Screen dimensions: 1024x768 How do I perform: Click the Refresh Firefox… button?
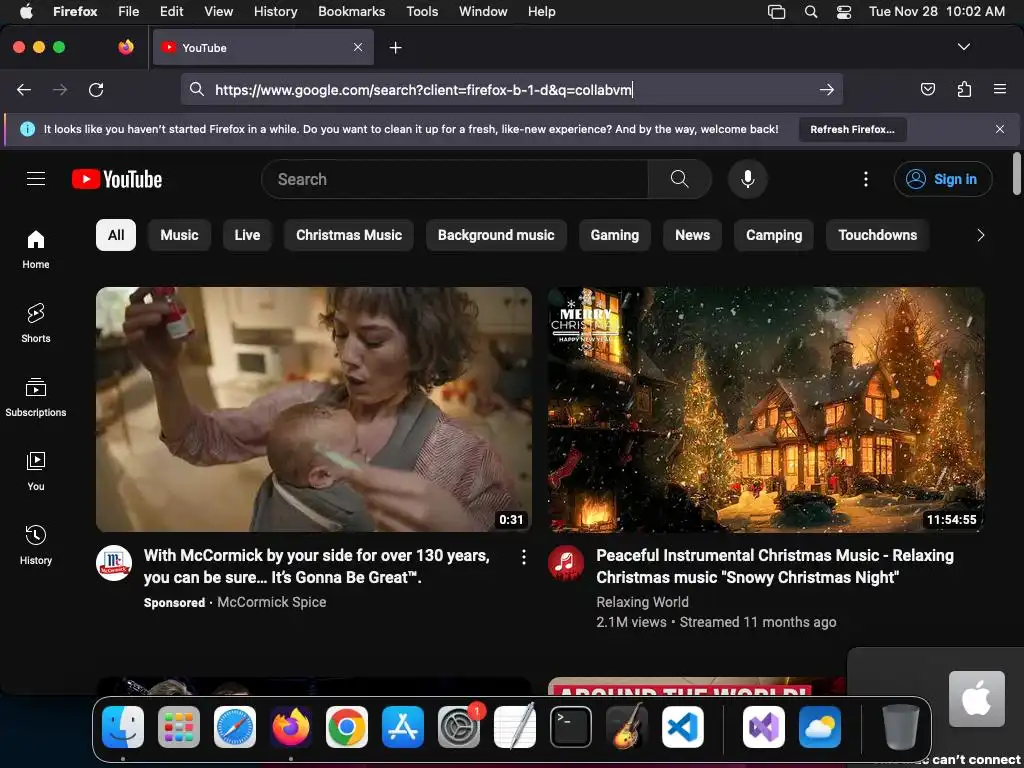click(x=852, y=129)
